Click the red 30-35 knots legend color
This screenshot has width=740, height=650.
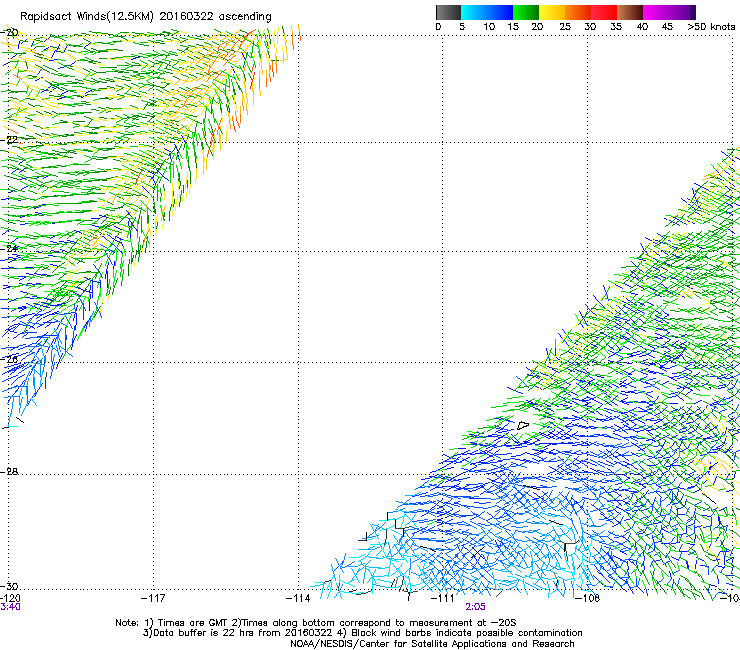(604, 12)
